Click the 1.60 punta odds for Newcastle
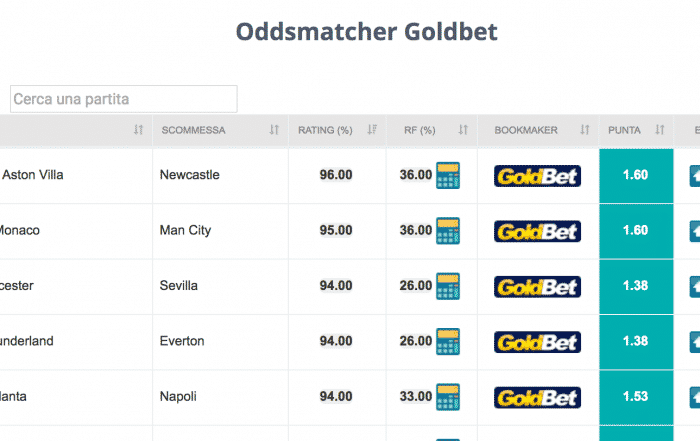 (636, 175)
